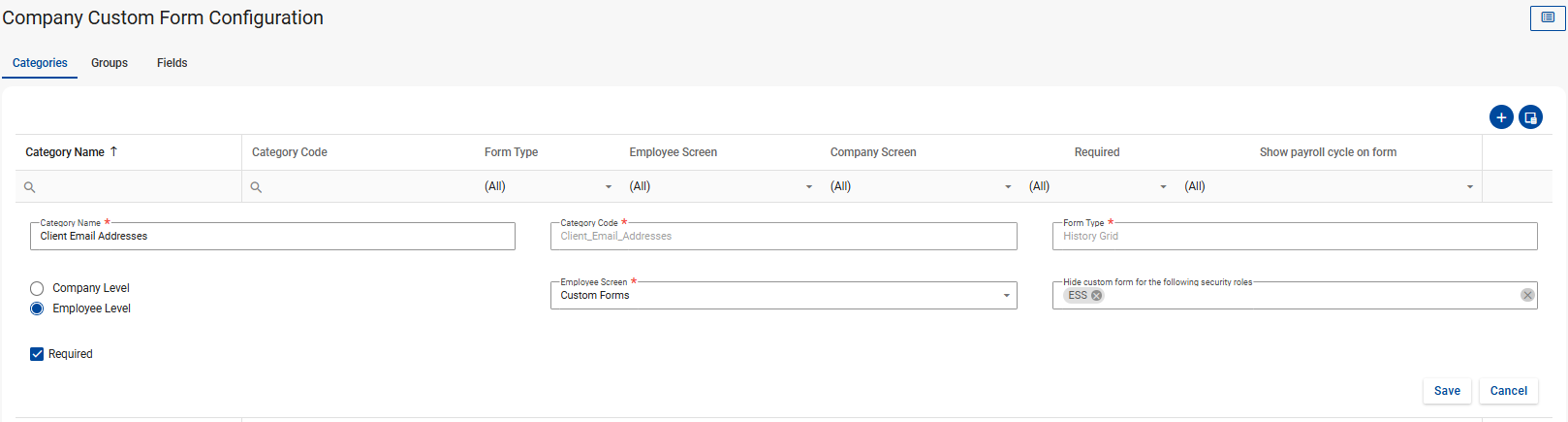1568x422 pixels.
Task: Click the blue plus add category icon
Action: click(x=1500, y=117)
